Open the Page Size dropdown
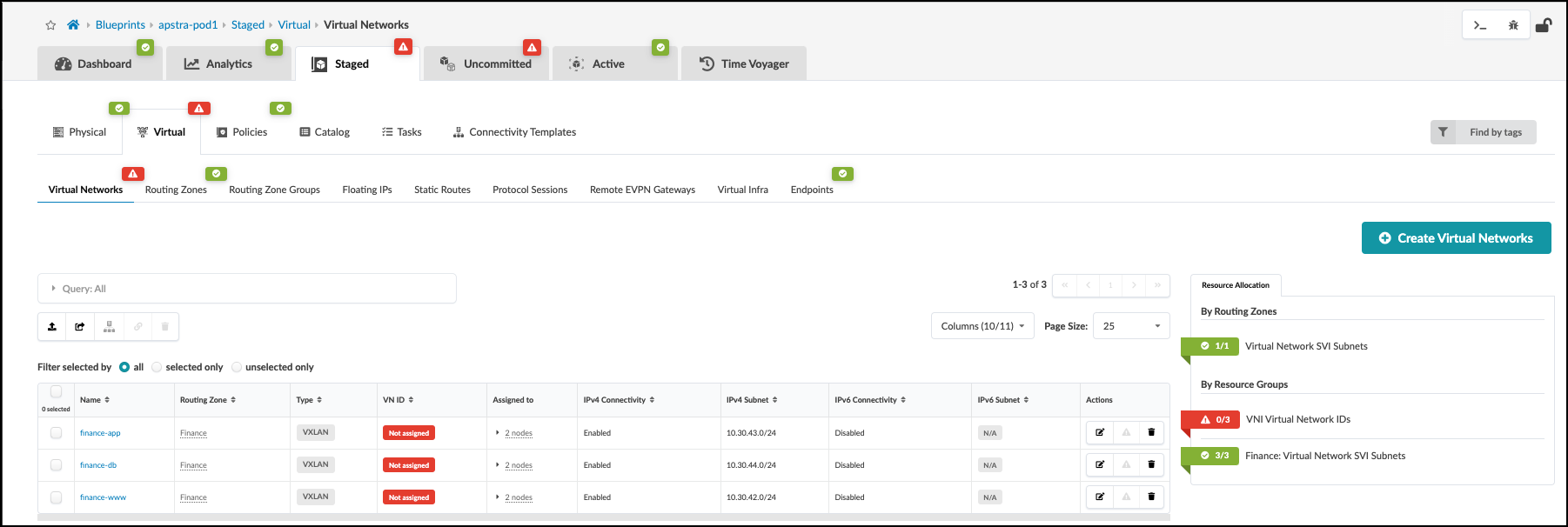This screenshot has width=1568, height=527. pos(1131,326)
